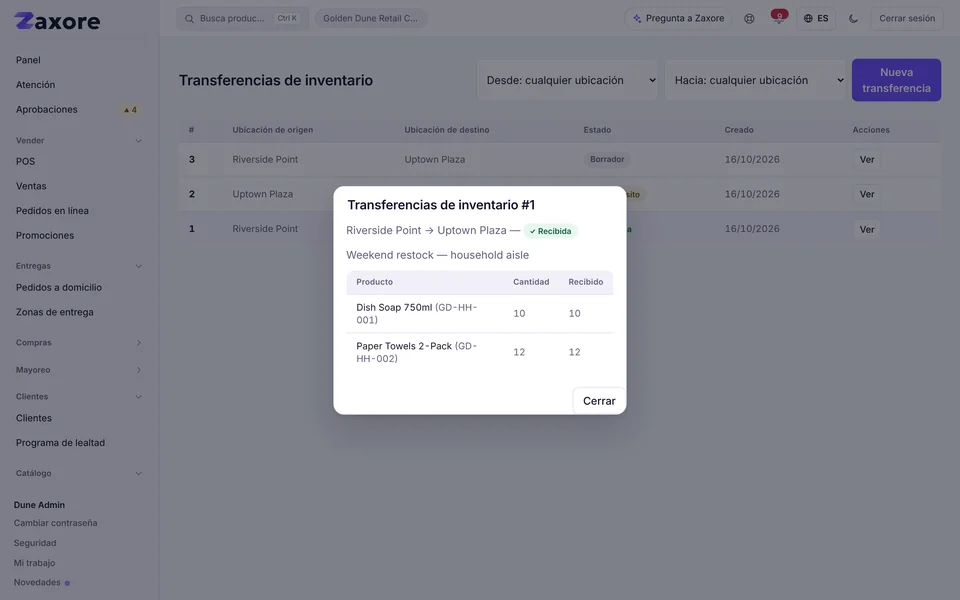Open the Mi trabajo link
The height and width of the screenshot is (600, 960).
(x=34, y=563)
